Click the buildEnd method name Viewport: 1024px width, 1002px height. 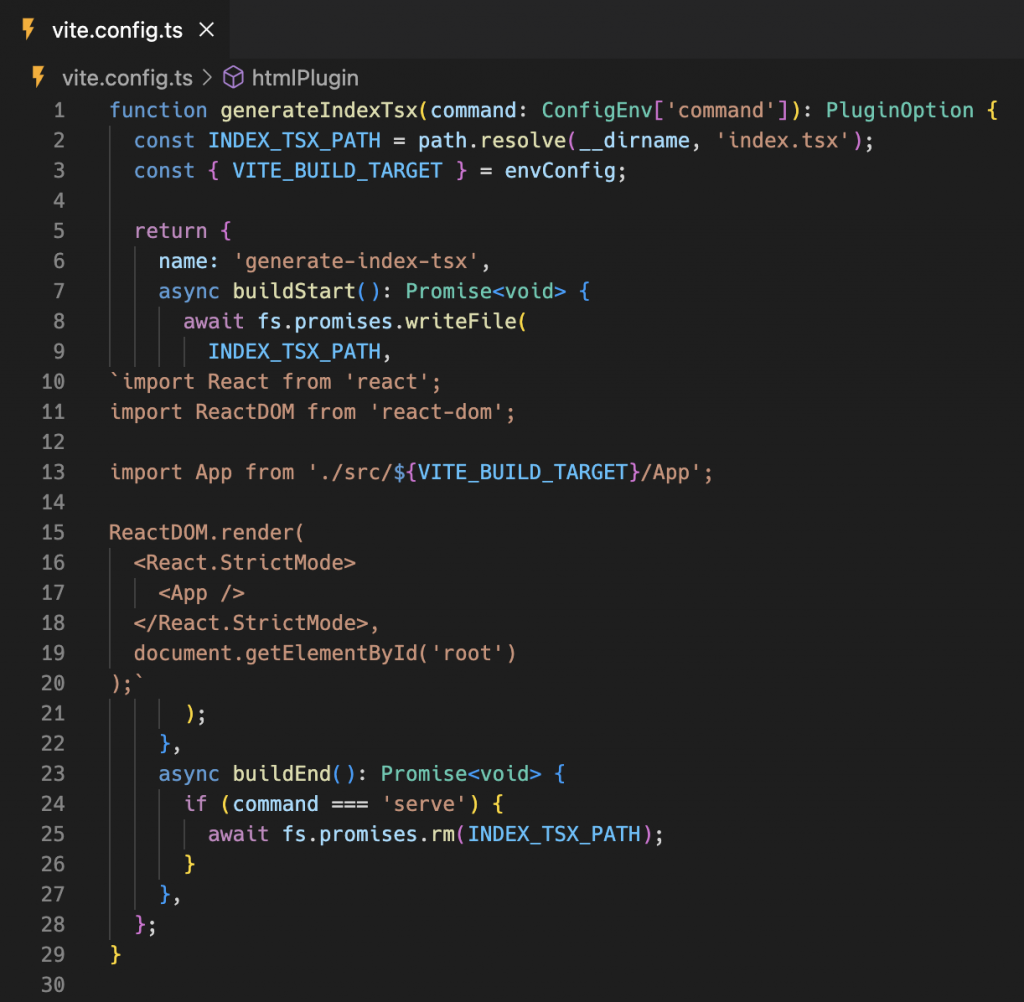pos(281,774)
